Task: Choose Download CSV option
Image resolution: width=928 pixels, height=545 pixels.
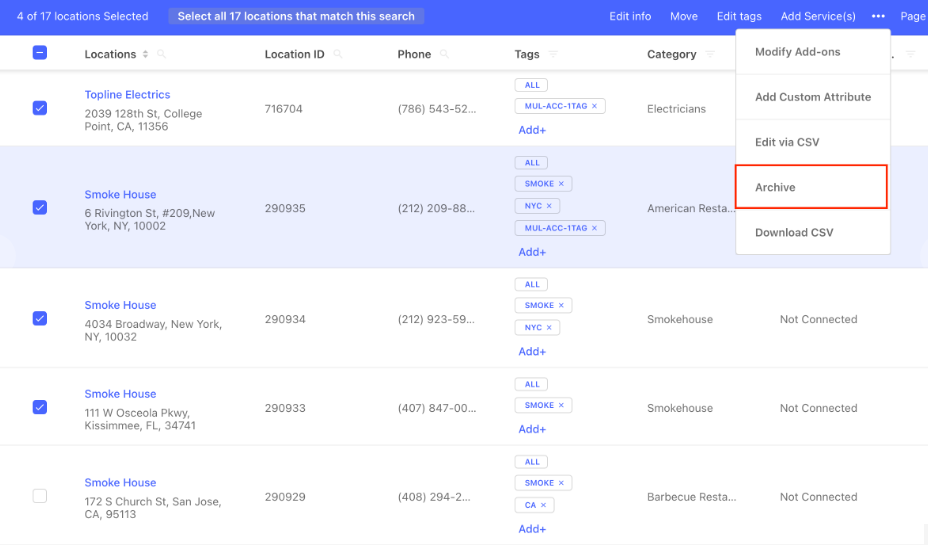Action: click(x=813, y=233)
